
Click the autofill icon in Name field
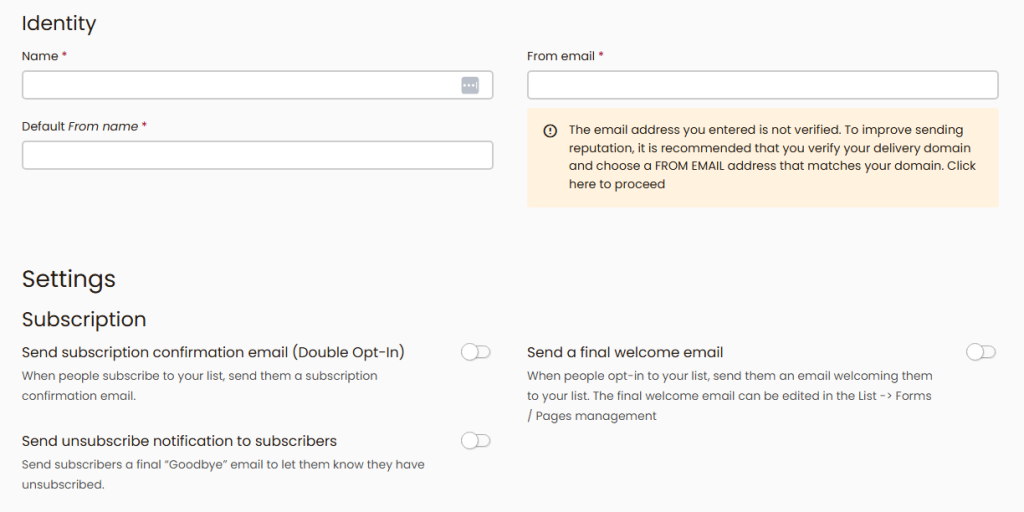tap(470, 86)
